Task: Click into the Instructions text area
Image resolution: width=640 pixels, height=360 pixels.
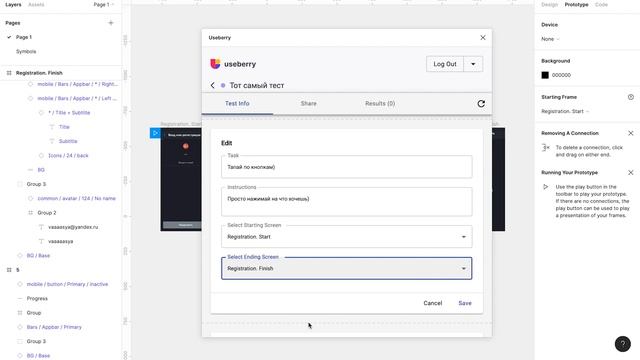Action: (347, 202)
